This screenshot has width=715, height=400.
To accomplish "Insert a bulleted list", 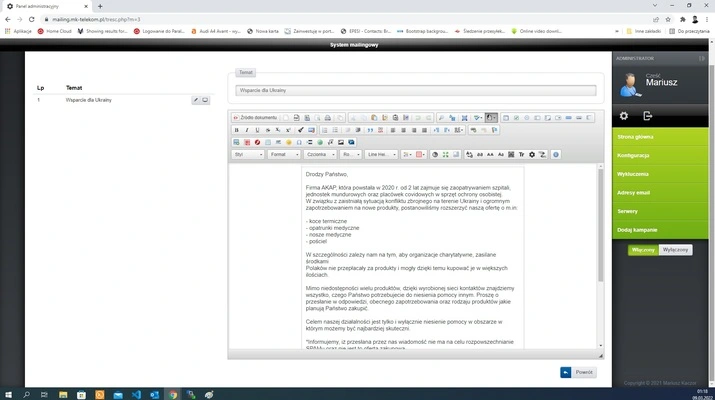I will pos(335,130).
